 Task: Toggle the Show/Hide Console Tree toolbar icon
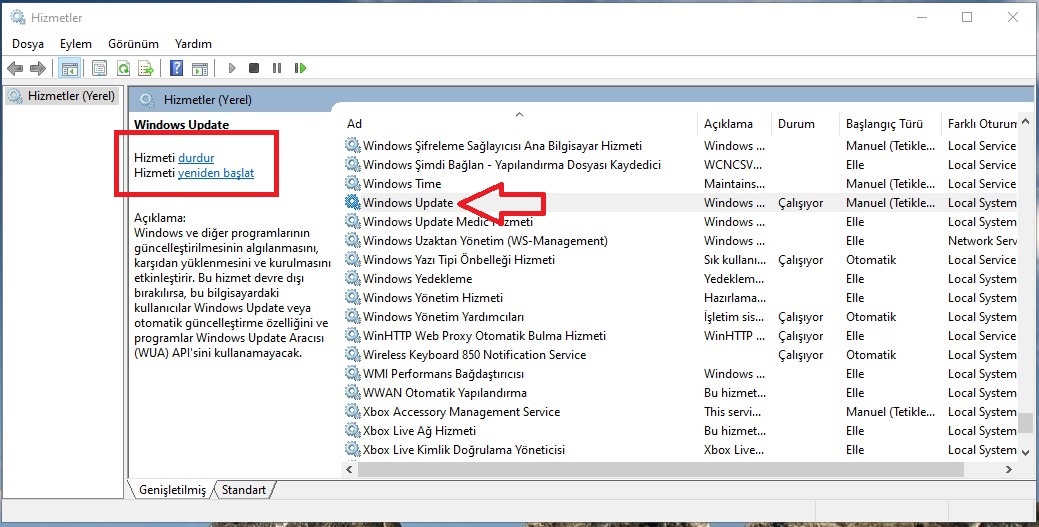pos(70,68)
